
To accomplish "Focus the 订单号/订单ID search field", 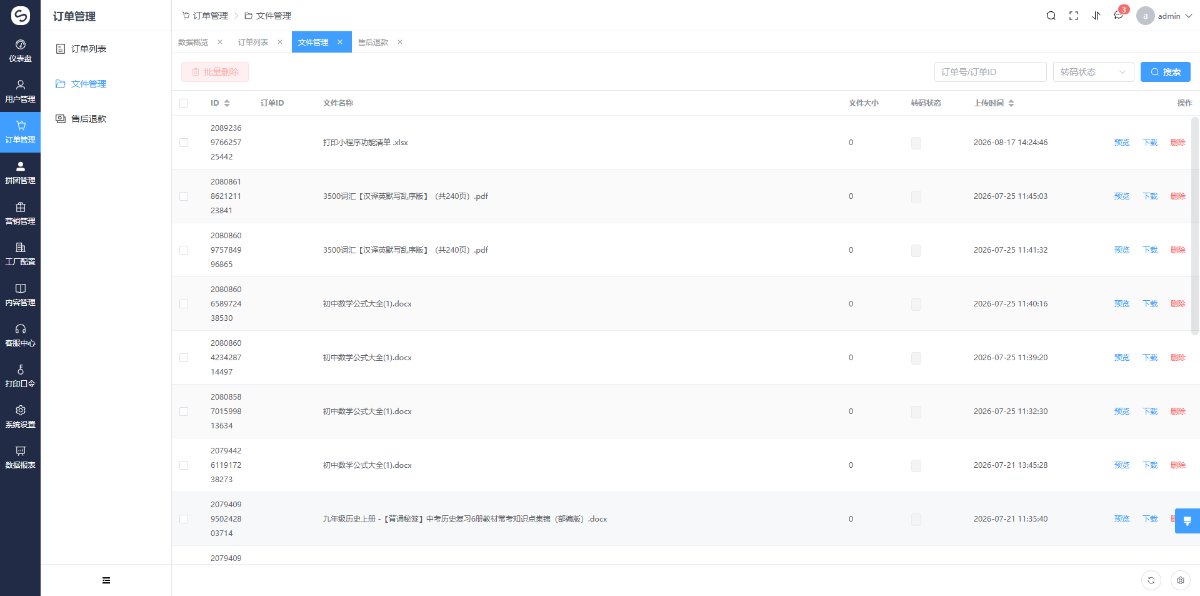I will coord(990,72).
